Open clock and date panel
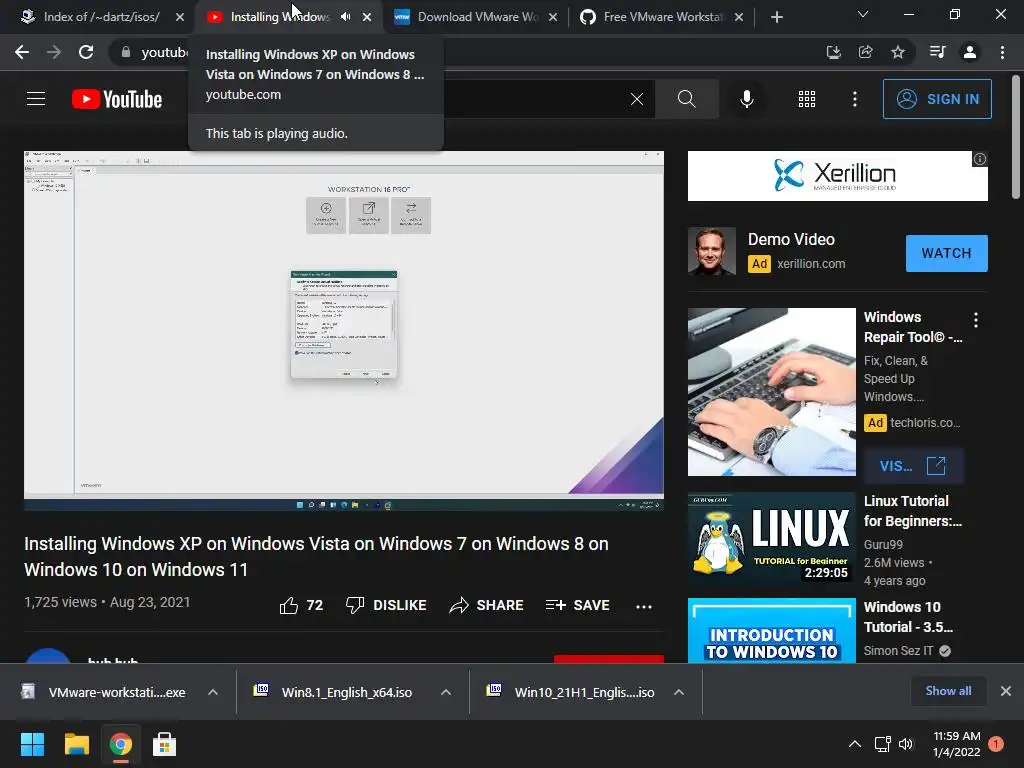The width and height of the screenshot is (1024, 768). pyautogui.click(x=957, y=744)
